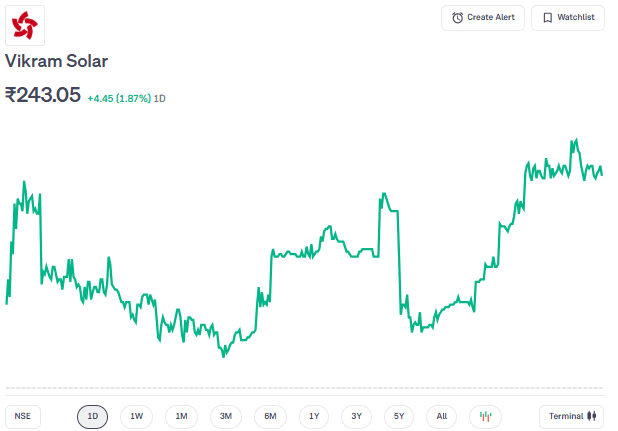This screenshot has height=431, width=618.
Task: Click the ₹243.05 current price
Action: pos(43,95)
